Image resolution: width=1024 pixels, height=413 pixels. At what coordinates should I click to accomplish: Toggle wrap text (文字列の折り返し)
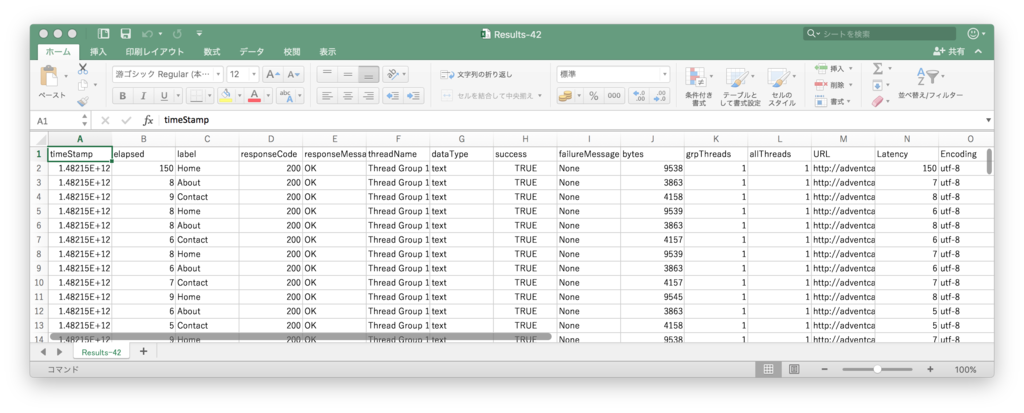coord(477,74)
